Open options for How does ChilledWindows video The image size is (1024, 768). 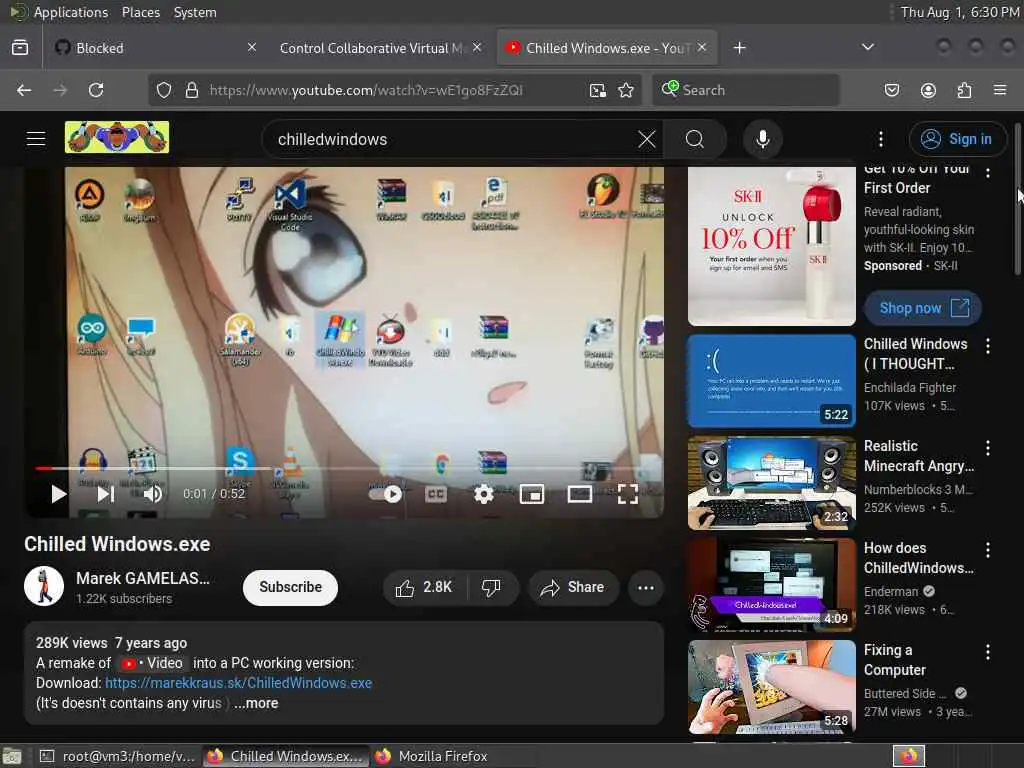click(987, 550)
